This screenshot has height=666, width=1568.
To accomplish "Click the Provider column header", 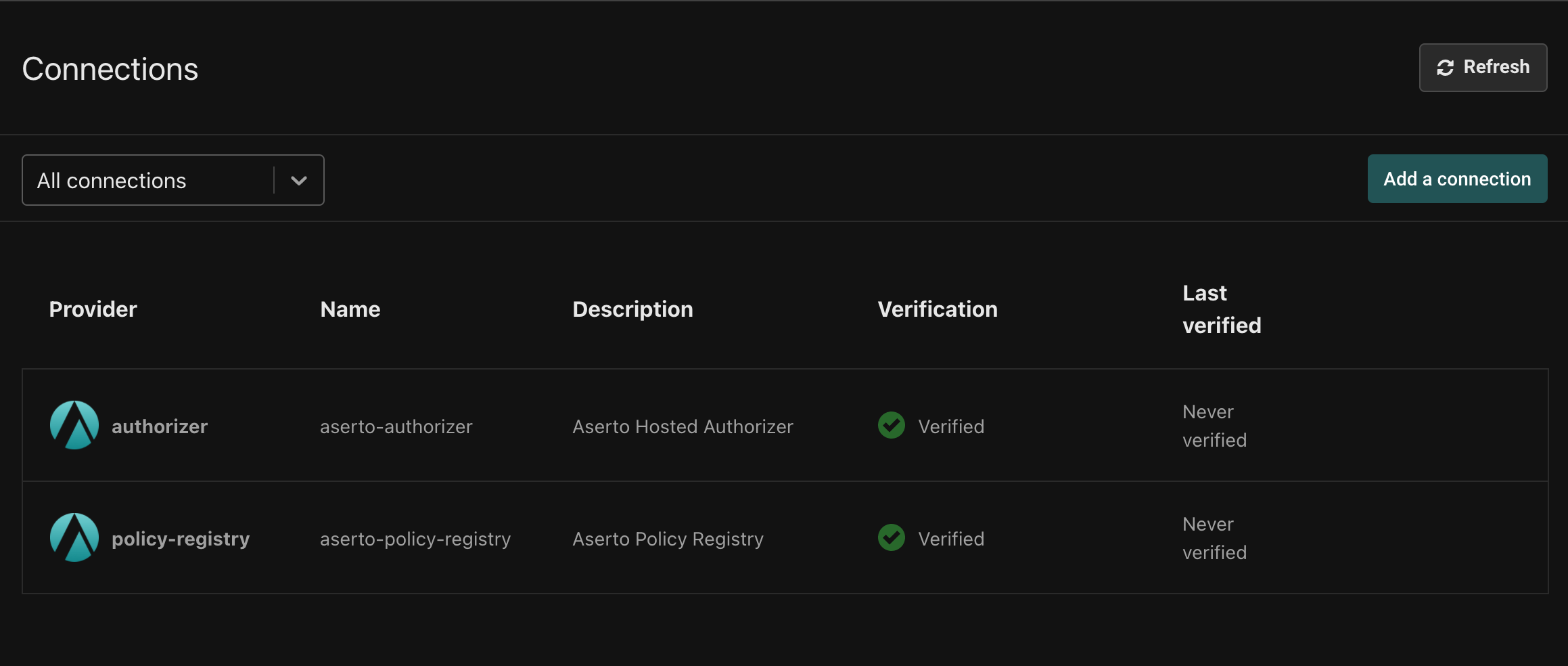I will pos(93,309).
